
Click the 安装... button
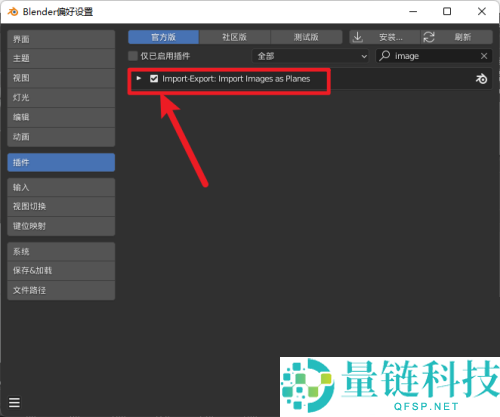pos(385,37)
